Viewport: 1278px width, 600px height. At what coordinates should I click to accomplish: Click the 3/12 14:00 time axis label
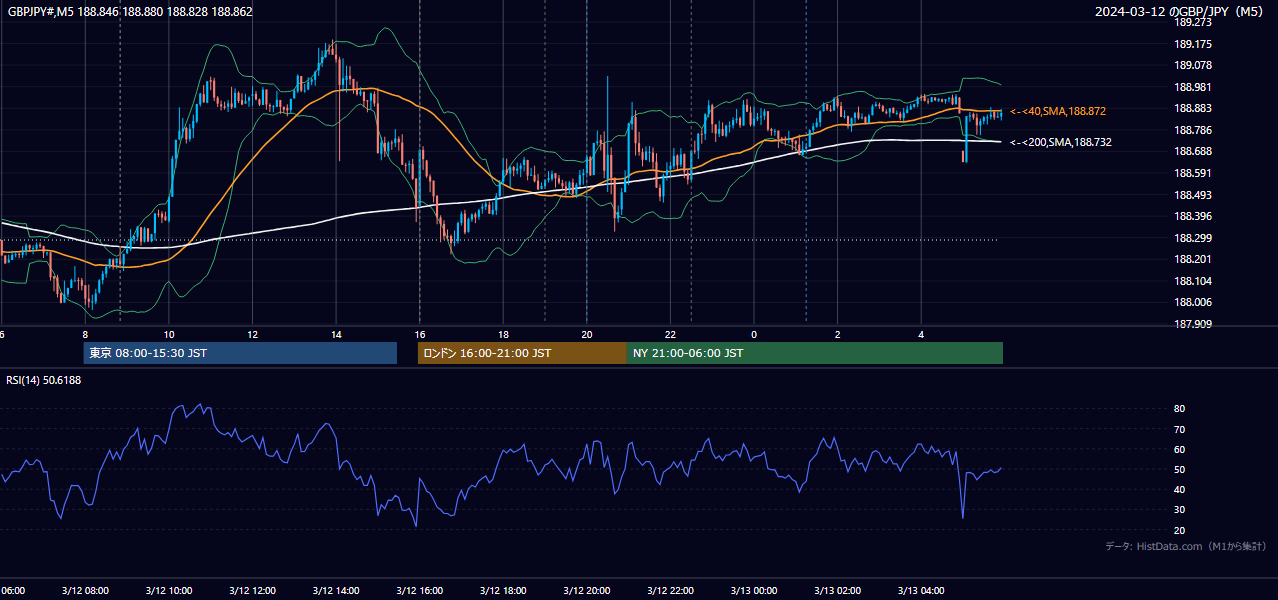pyautogui.click(x=336, y=591)
